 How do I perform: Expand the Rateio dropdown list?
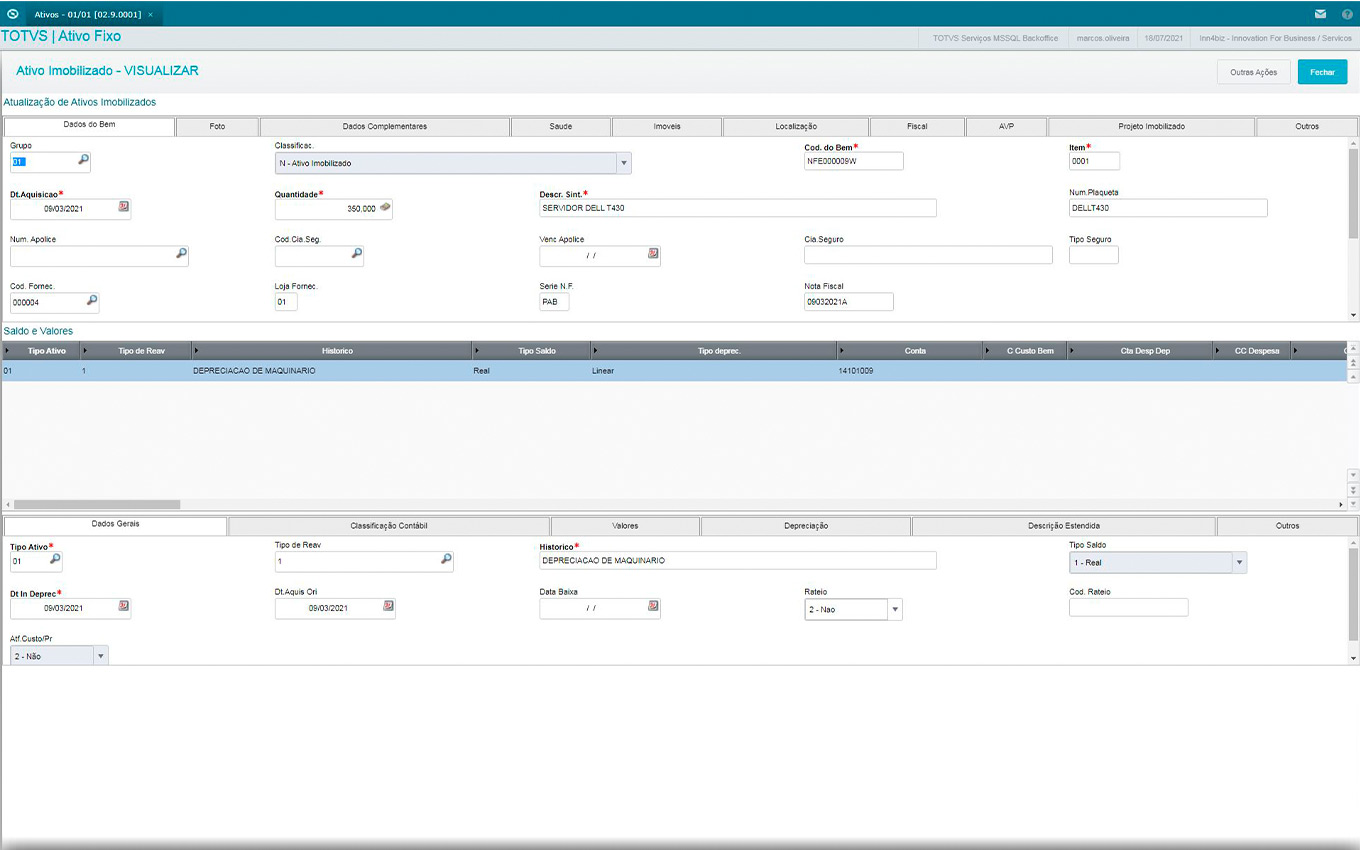pos(895,609)
